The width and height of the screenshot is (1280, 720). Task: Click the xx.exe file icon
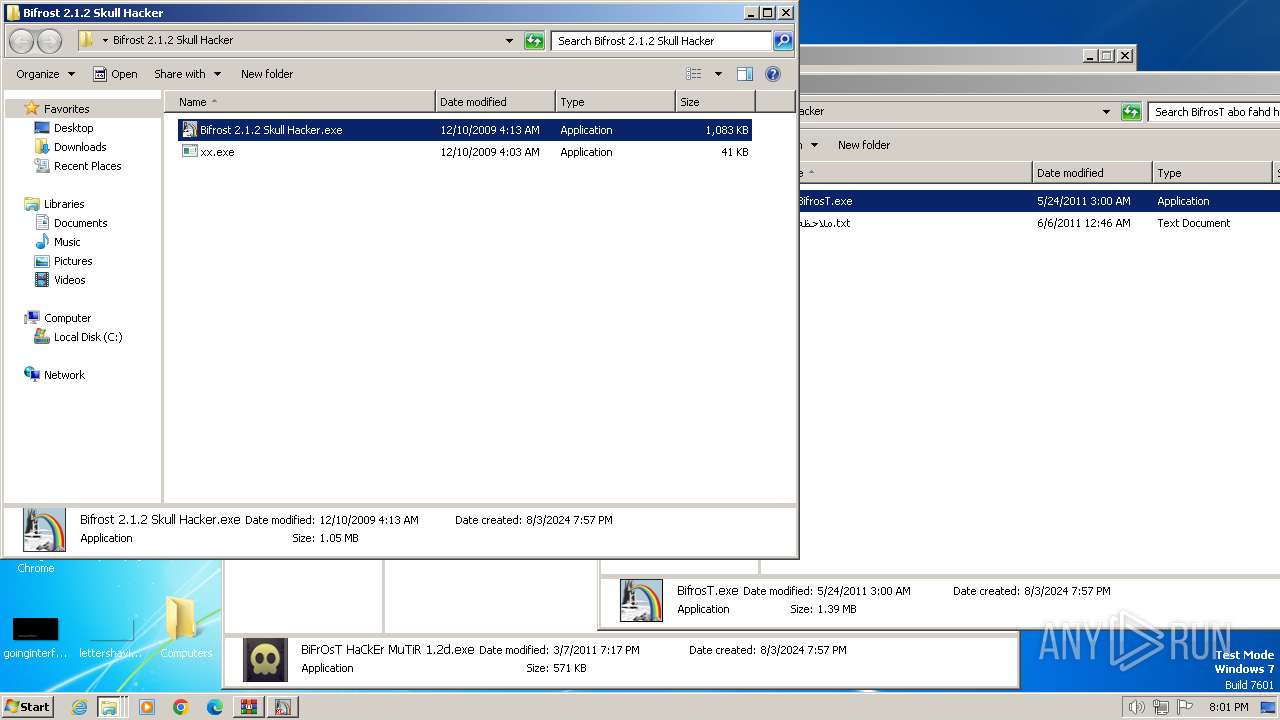[189, 152]
